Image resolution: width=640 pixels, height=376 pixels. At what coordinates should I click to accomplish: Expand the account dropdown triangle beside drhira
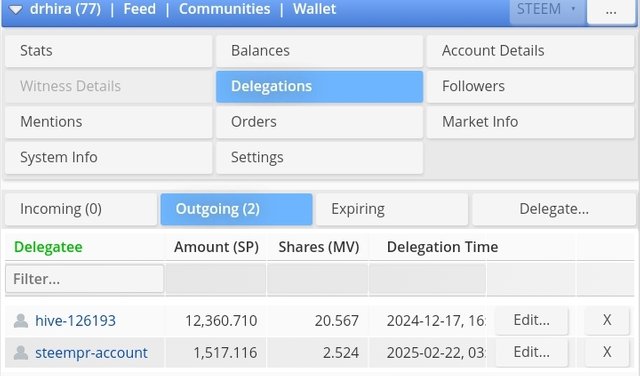(x=16, y=9)
